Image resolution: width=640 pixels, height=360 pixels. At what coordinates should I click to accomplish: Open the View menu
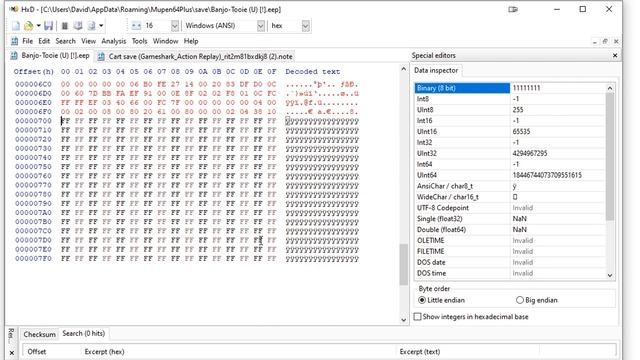[x=88, y=41]
